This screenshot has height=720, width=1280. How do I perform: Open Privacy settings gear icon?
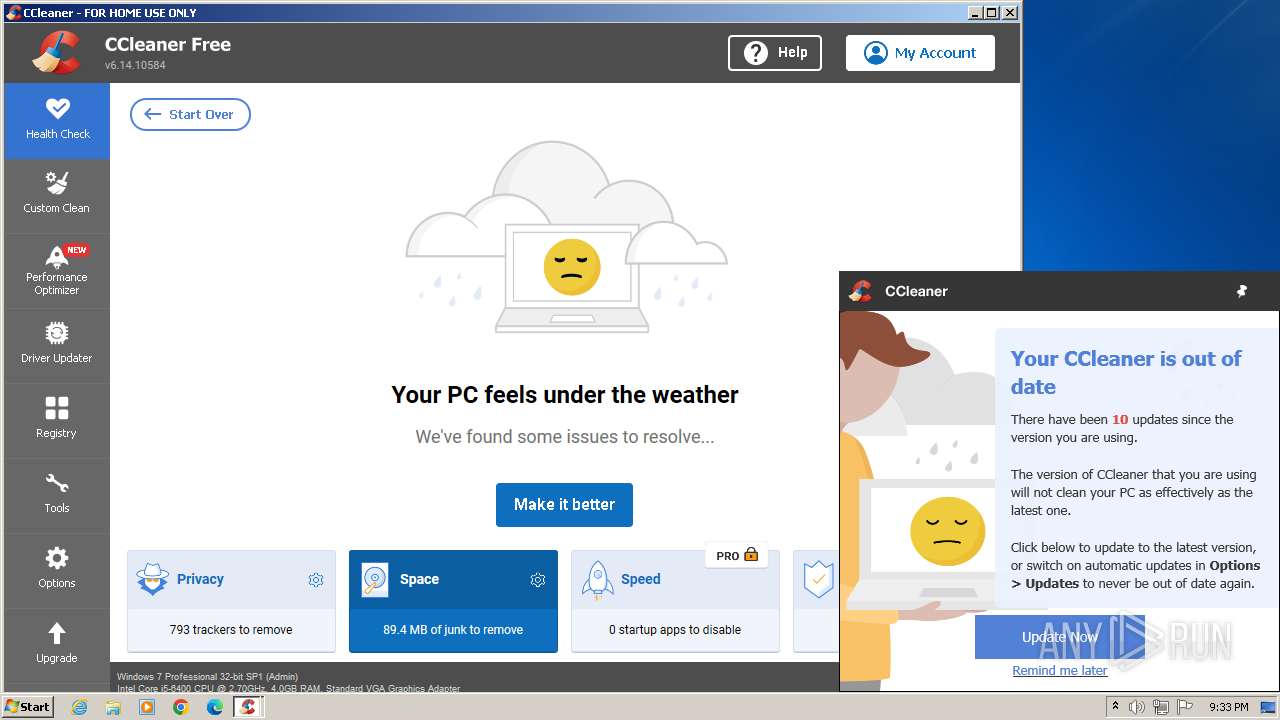[316, 580]
